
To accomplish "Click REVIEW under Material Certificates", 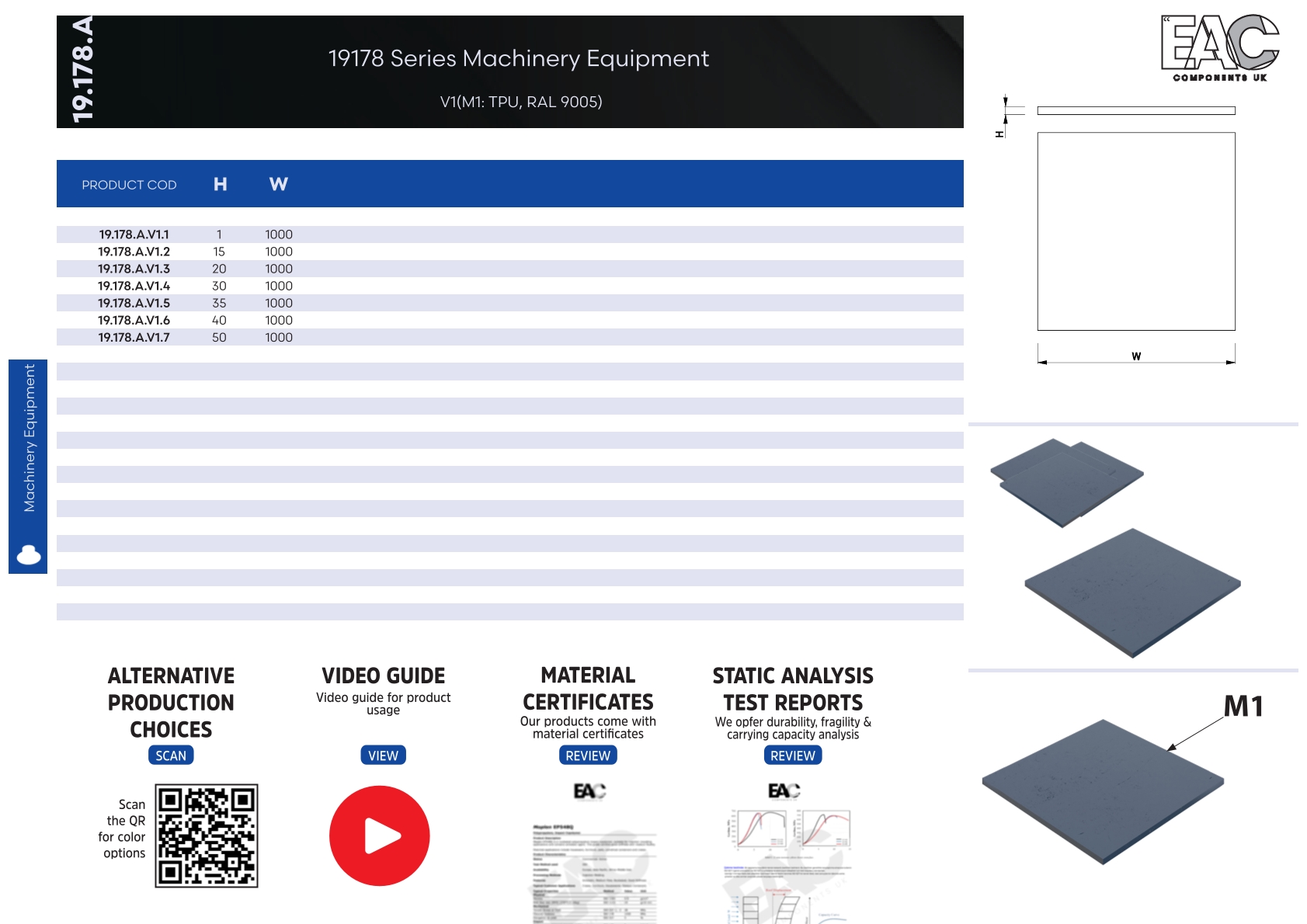I will (588, 756).
